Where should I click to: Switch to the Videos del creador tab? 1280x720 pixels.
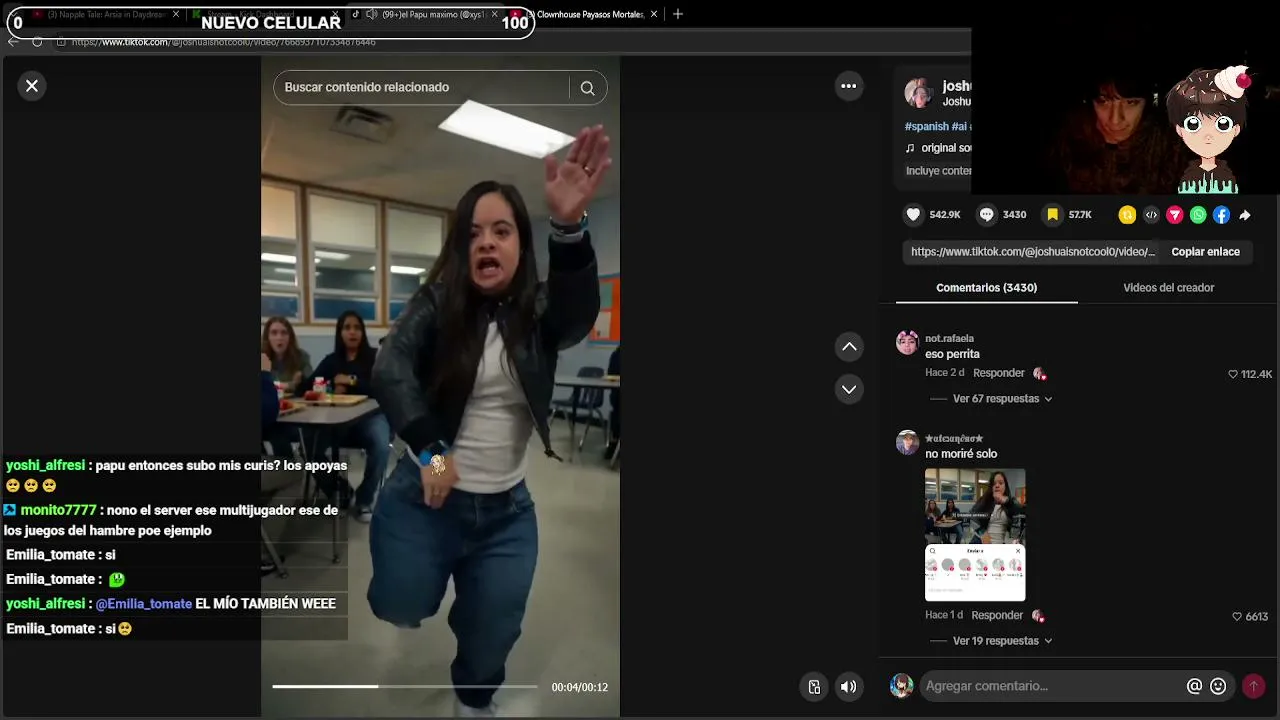tap(1168, 288)
